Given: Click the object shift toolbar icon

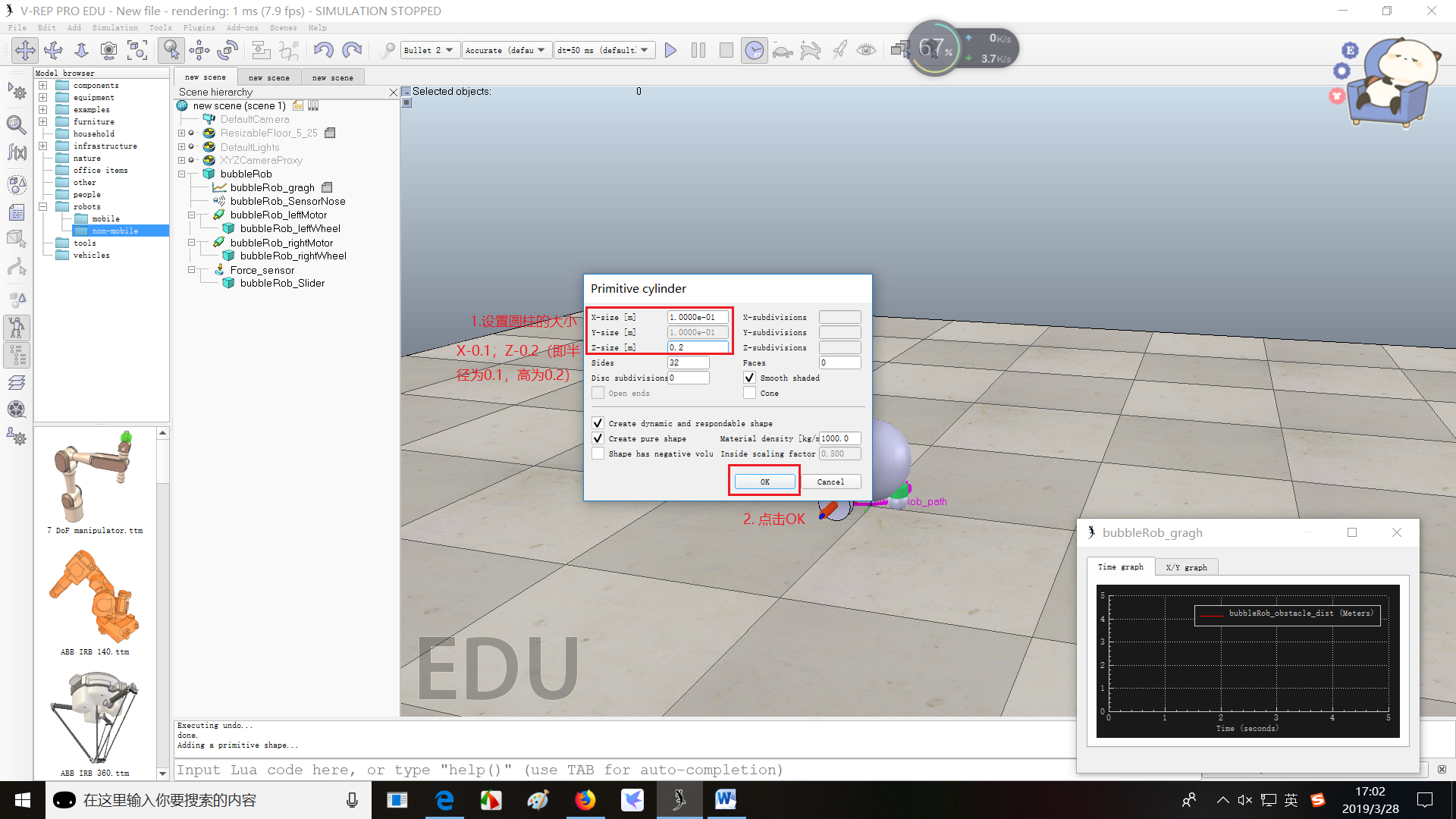Looking at the screenshot, I should click(x=199, y=51).
